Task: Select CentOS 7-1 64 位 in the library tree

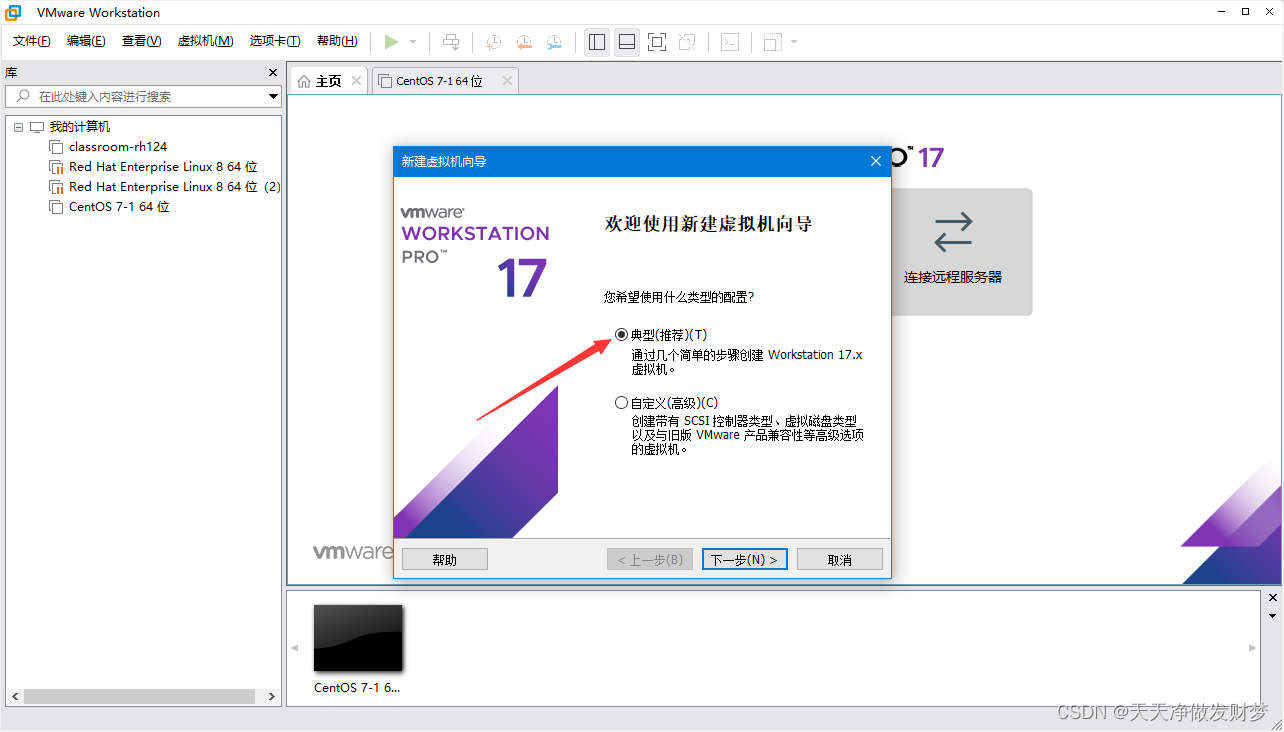Action: pyautogui.click(x=119, y=207)
